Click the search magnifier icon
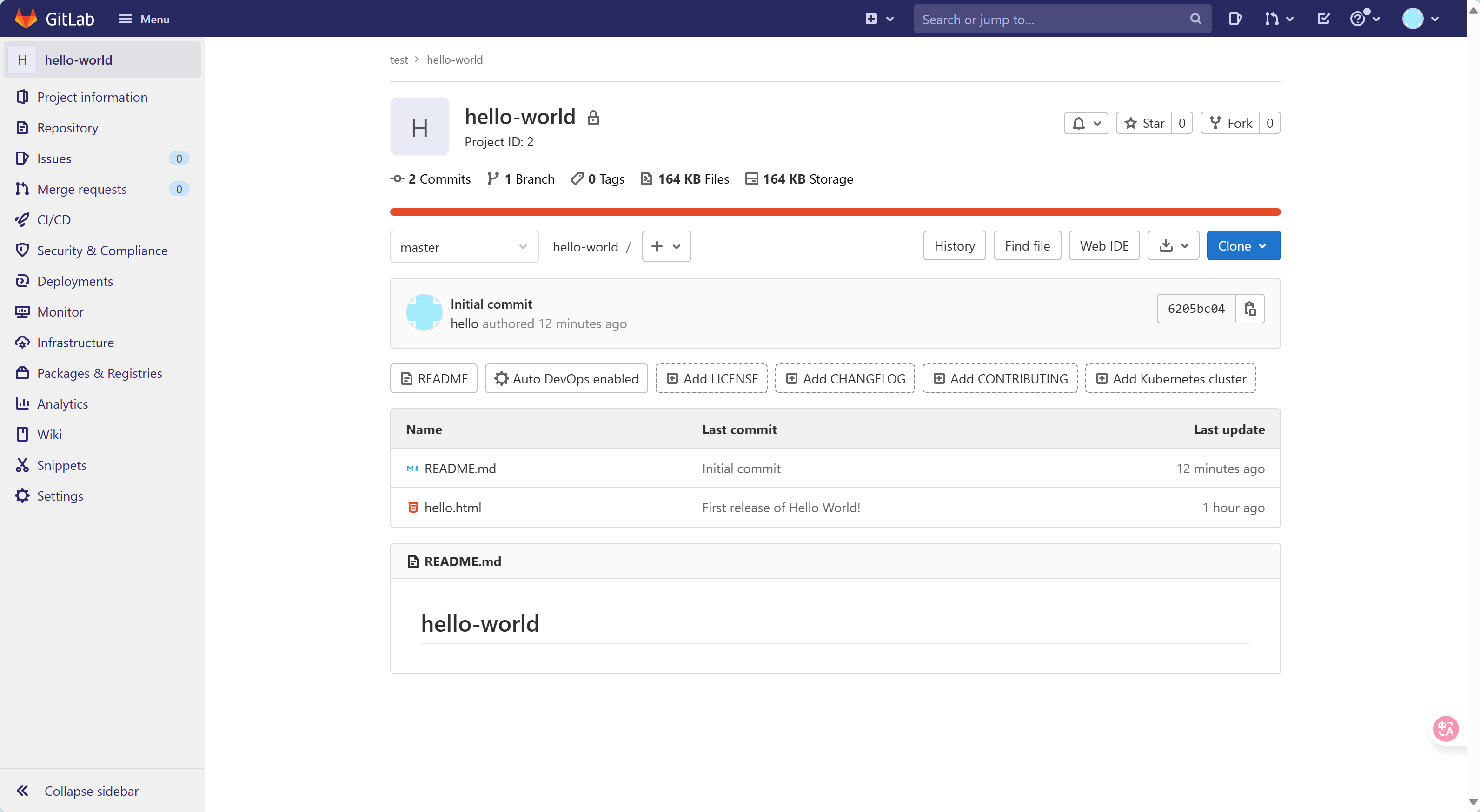This screenshot has height=812, width=1480. click(1195, 19)
